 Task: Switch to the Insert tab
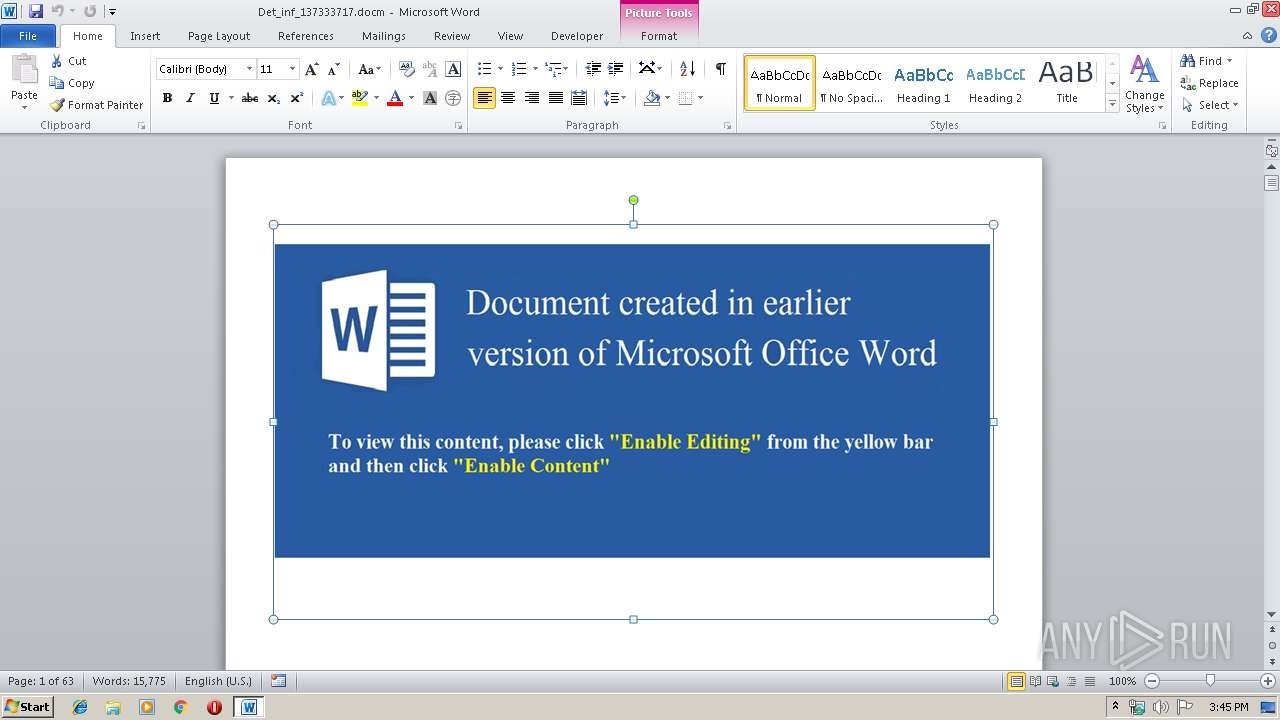[x=145, y=36]
